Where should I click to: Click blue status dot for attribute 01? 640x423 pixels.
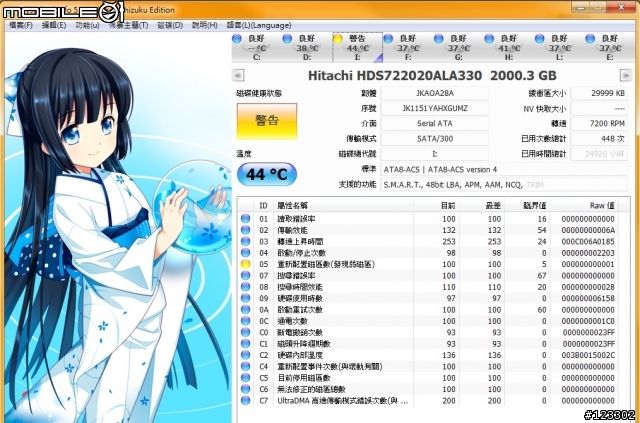245,219
